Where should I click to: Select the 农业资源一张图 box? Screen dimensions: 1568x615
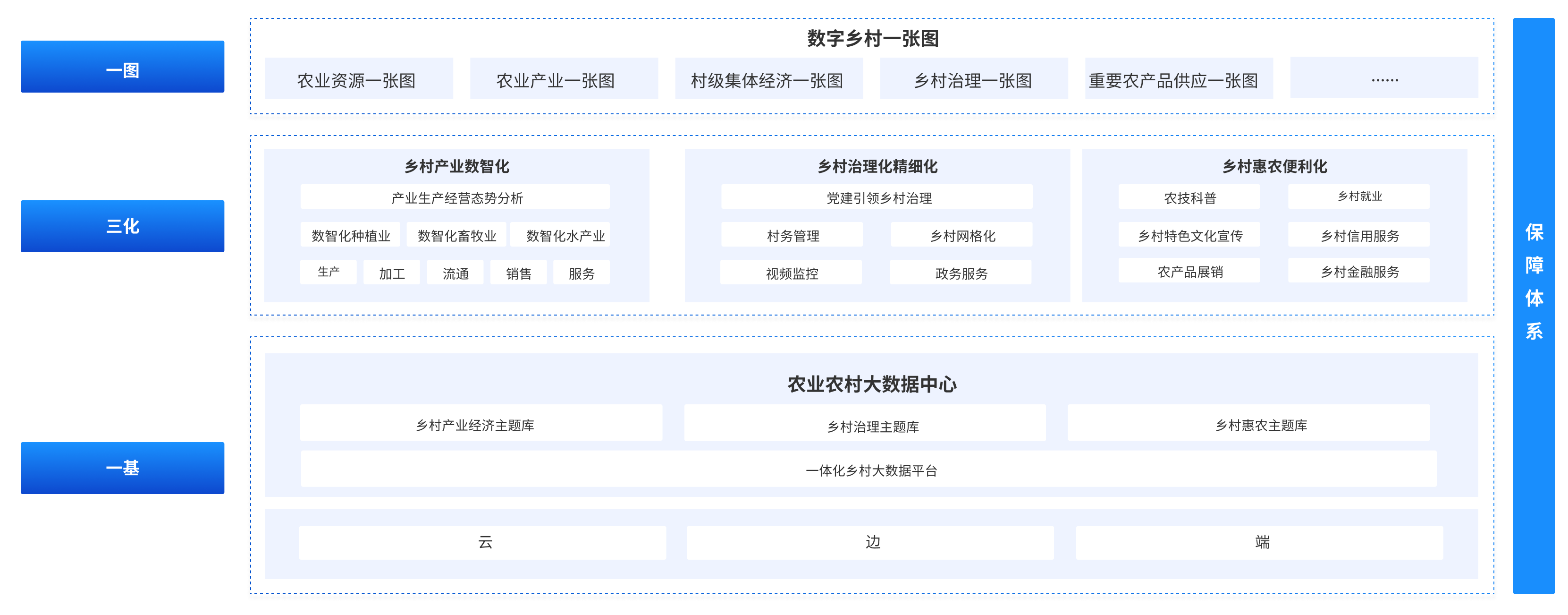(x=359, y=79)
